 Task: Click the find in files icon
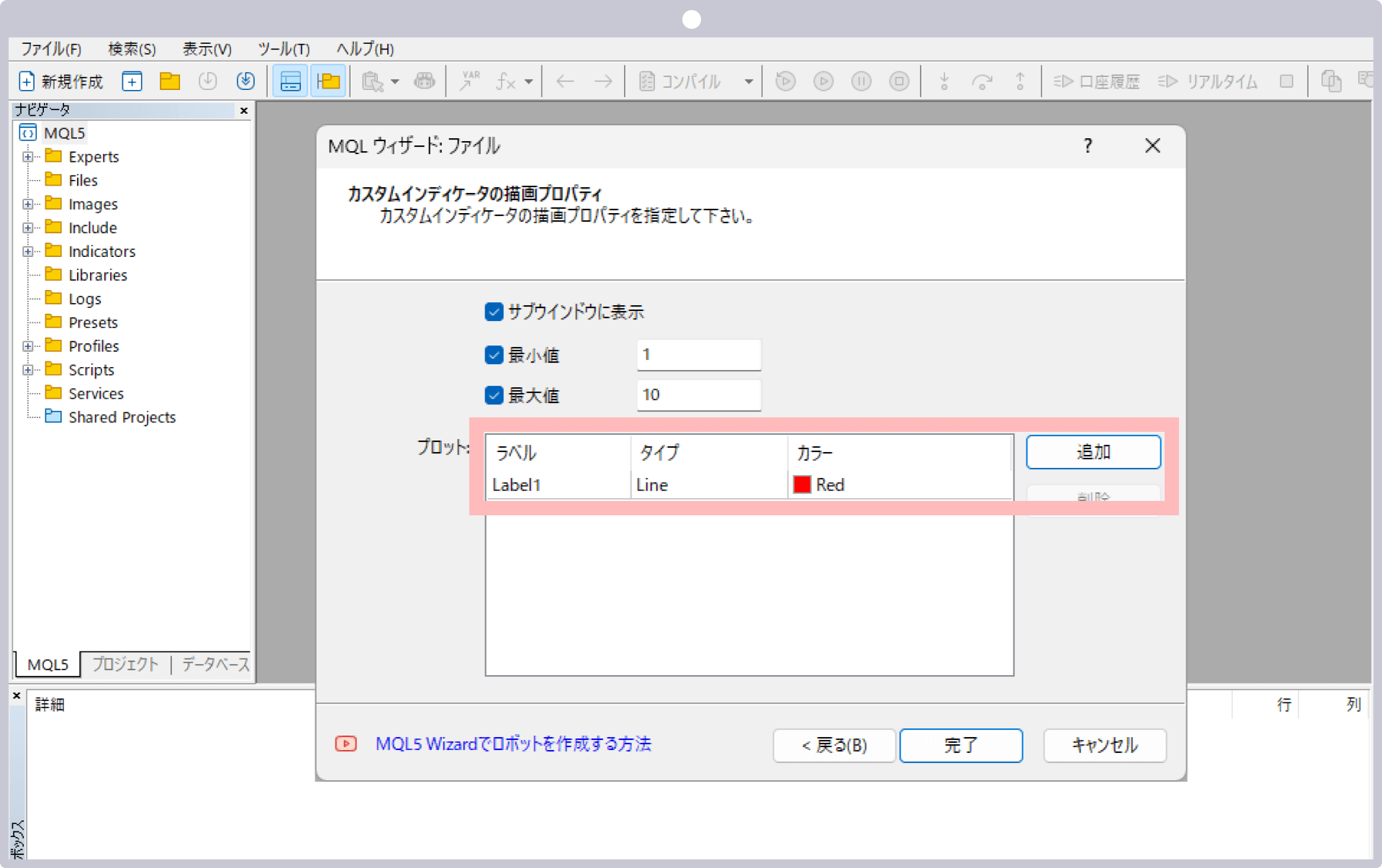372,81
